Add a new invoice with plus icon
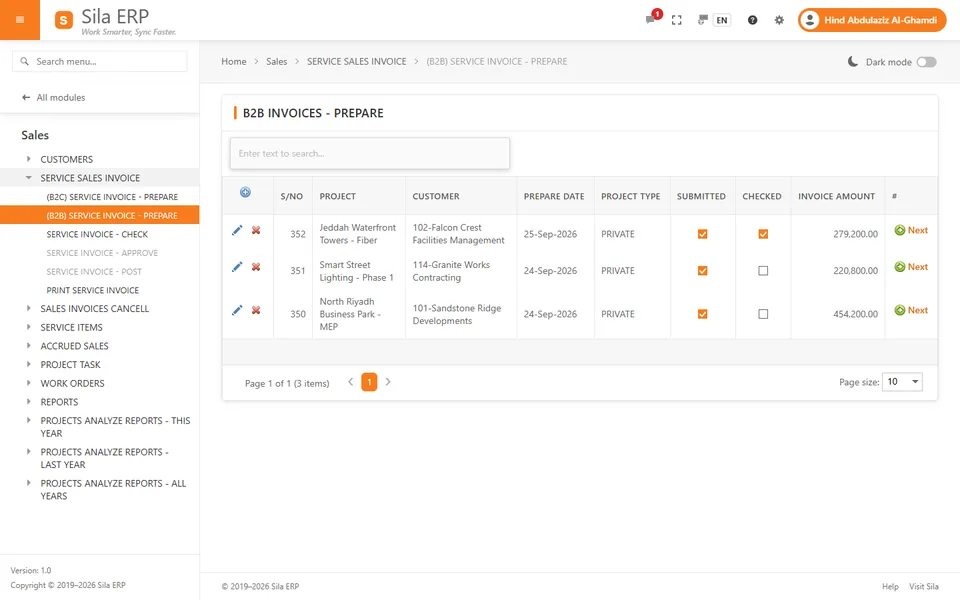 click(245, 192)
